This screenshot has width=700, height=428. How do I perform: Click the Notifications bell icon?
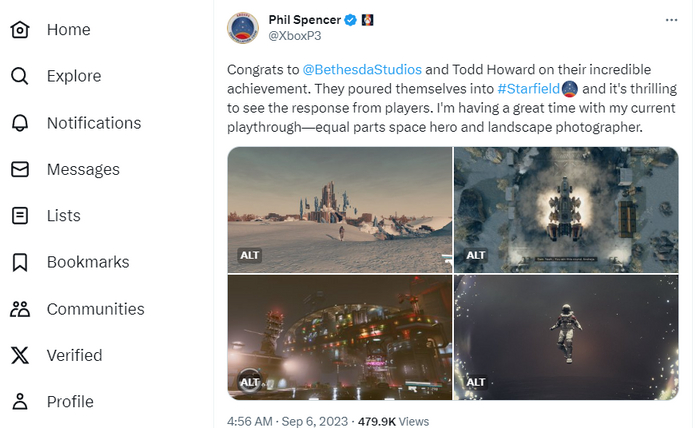[x=19, y=123]
